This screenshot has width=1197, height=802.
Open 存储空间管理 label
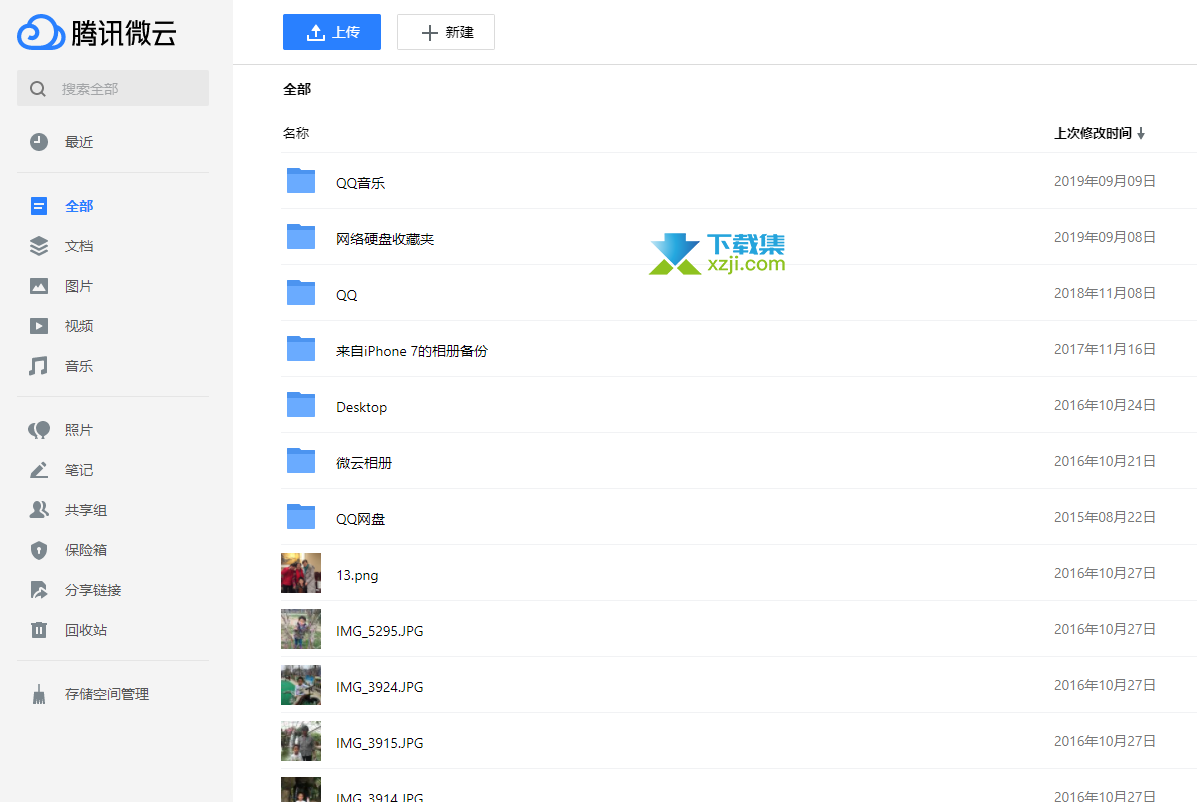point(107,694)
